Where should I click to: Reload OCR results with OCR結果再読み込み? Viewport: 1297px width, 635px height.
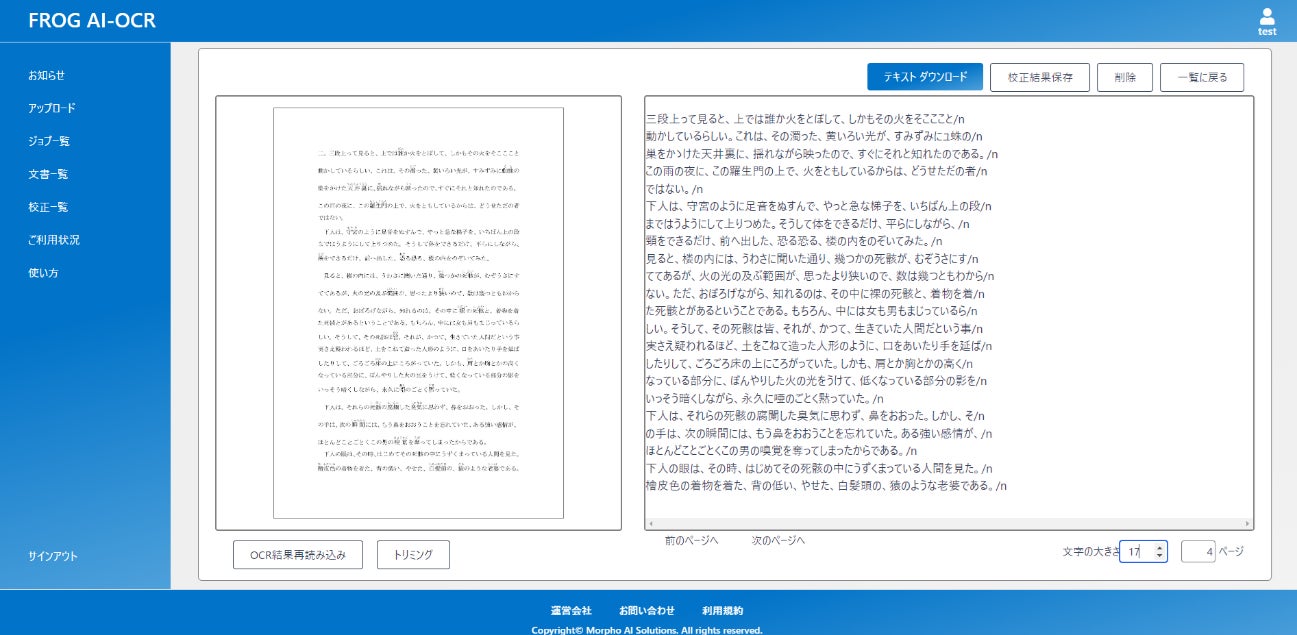[x=297, y=554]
